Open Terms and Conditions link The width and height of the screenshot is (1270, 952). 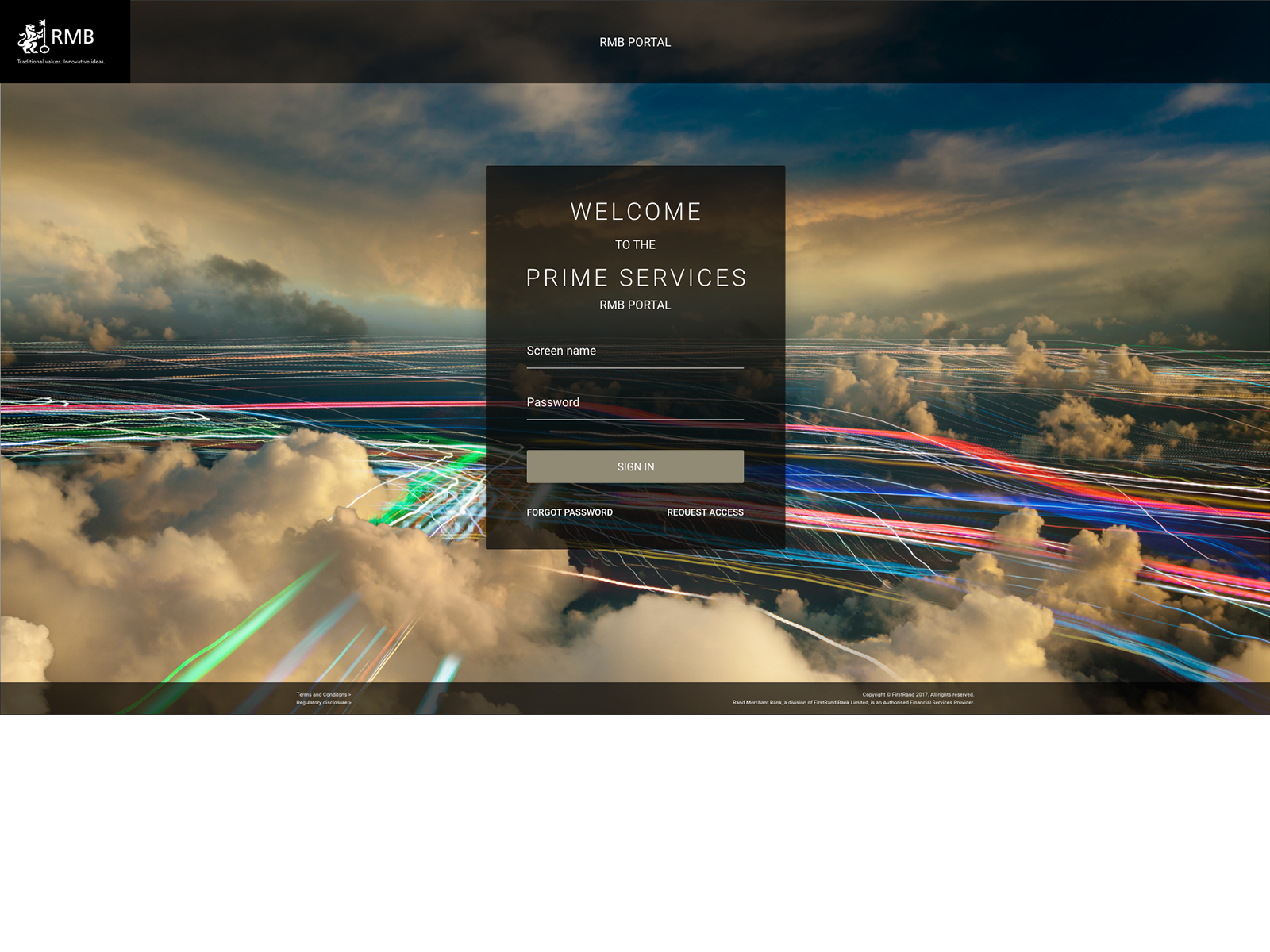pyautogui.click(x=324, y=694)
